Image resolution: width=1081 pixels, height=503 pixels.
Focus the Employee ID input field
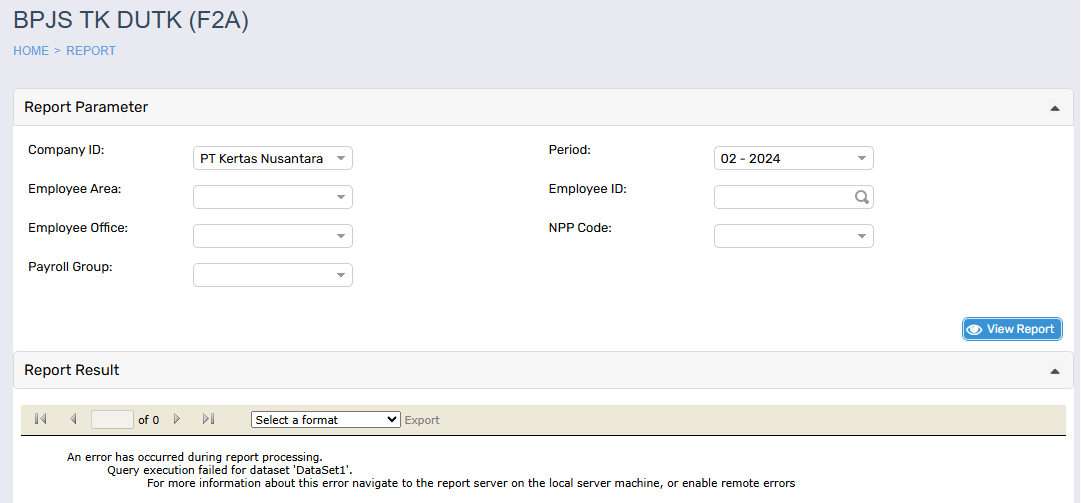(782, 197)
